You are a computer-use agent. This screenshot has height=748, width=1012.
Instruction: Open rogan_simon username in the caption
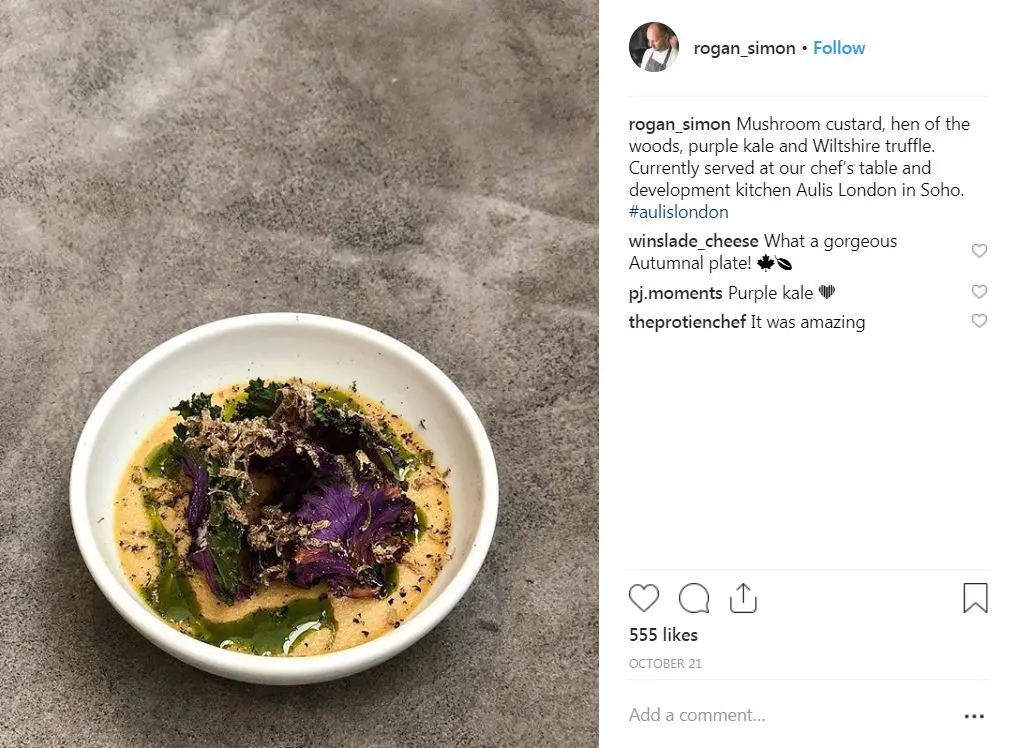click(x=680, y=124)
